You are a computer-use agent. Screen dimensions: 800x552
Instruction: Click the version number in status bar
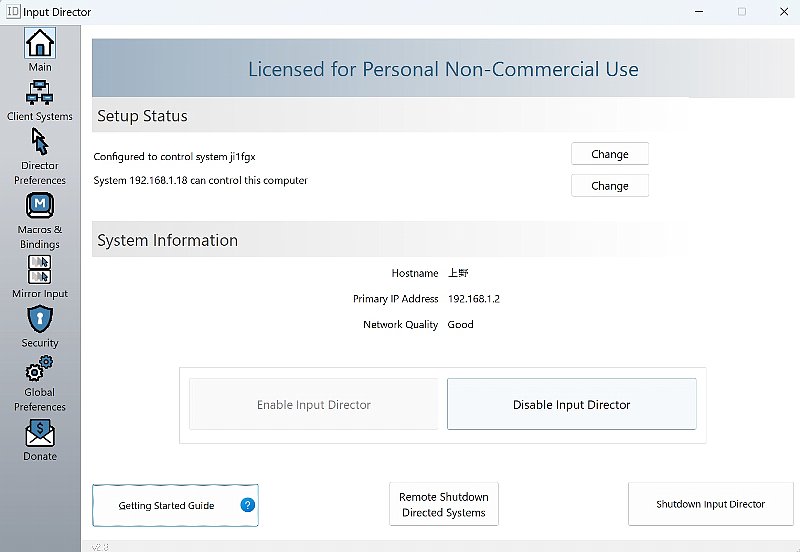(100, 547)
